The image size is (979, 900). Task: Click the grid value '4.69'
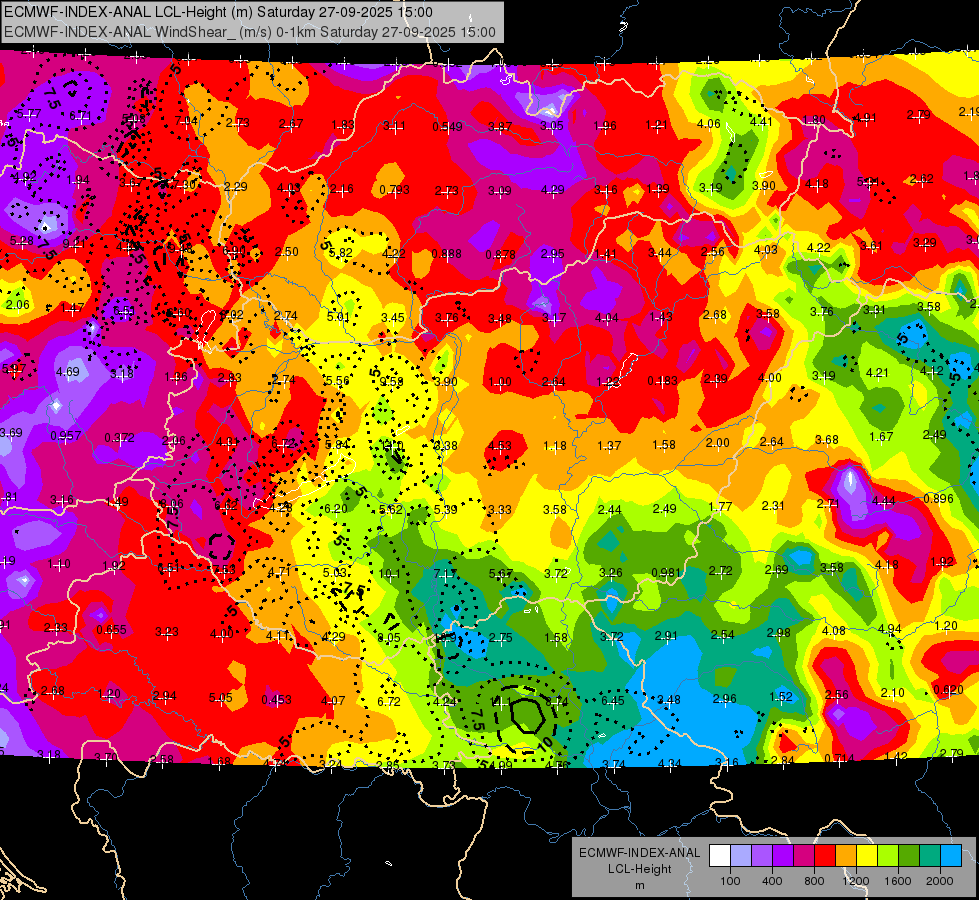pos(67,372)
